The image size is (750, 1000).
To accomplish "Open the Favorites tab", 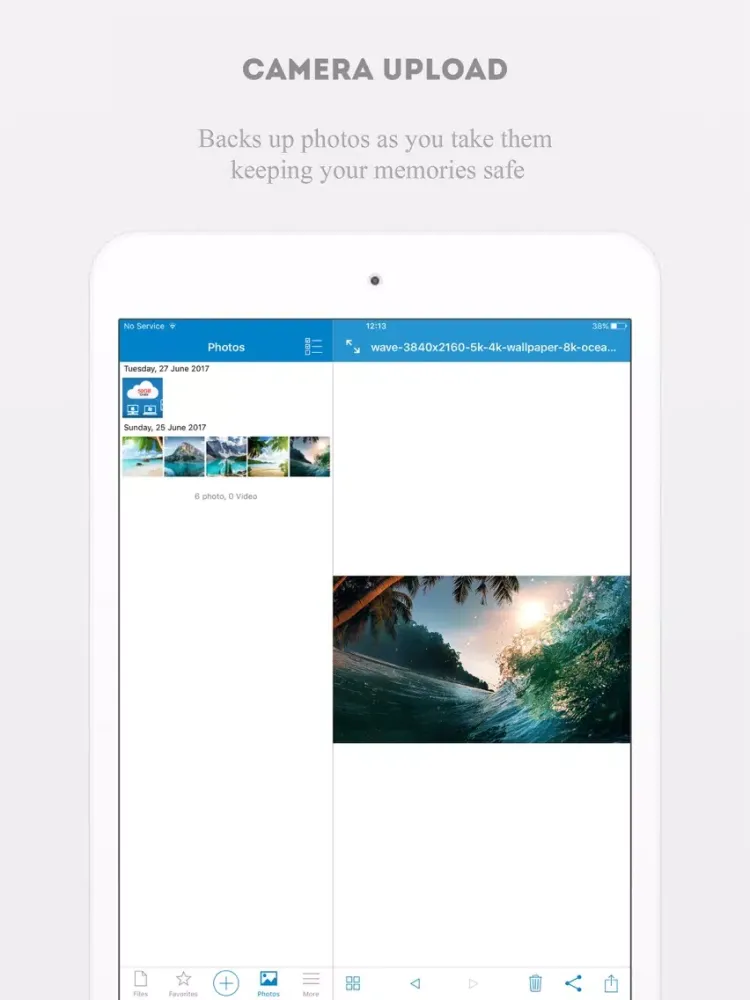I will click(x=183, y=983).
